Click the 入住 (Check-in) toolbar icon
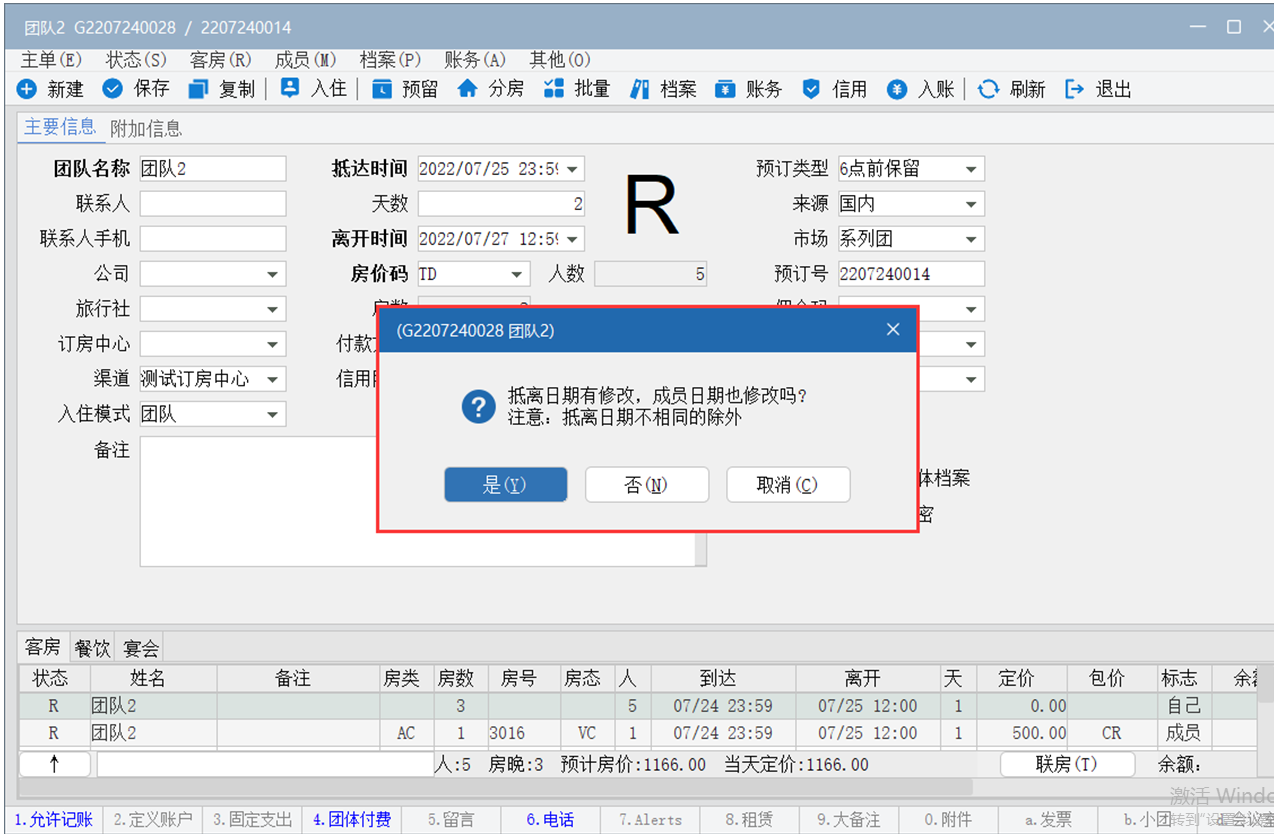The image size is (1274, 834). click(x=290, y=88)
